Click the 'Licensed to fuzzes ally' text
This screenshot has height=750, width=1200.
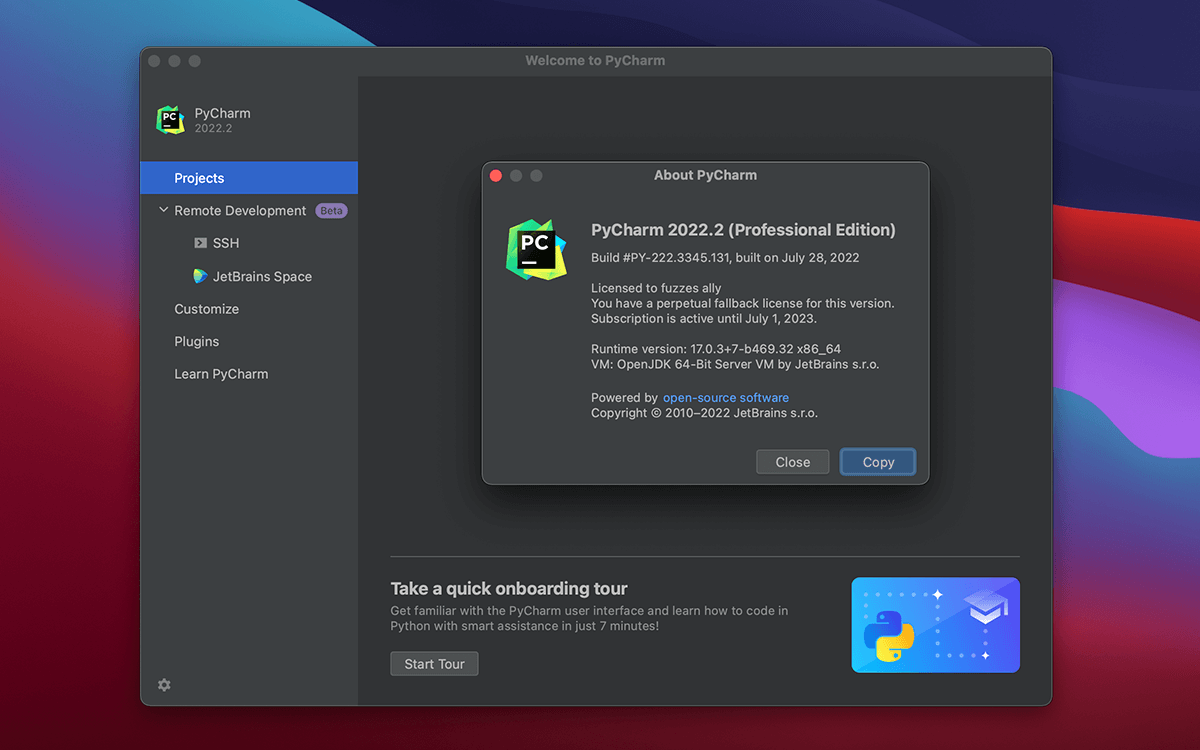(x=656, y=288)
